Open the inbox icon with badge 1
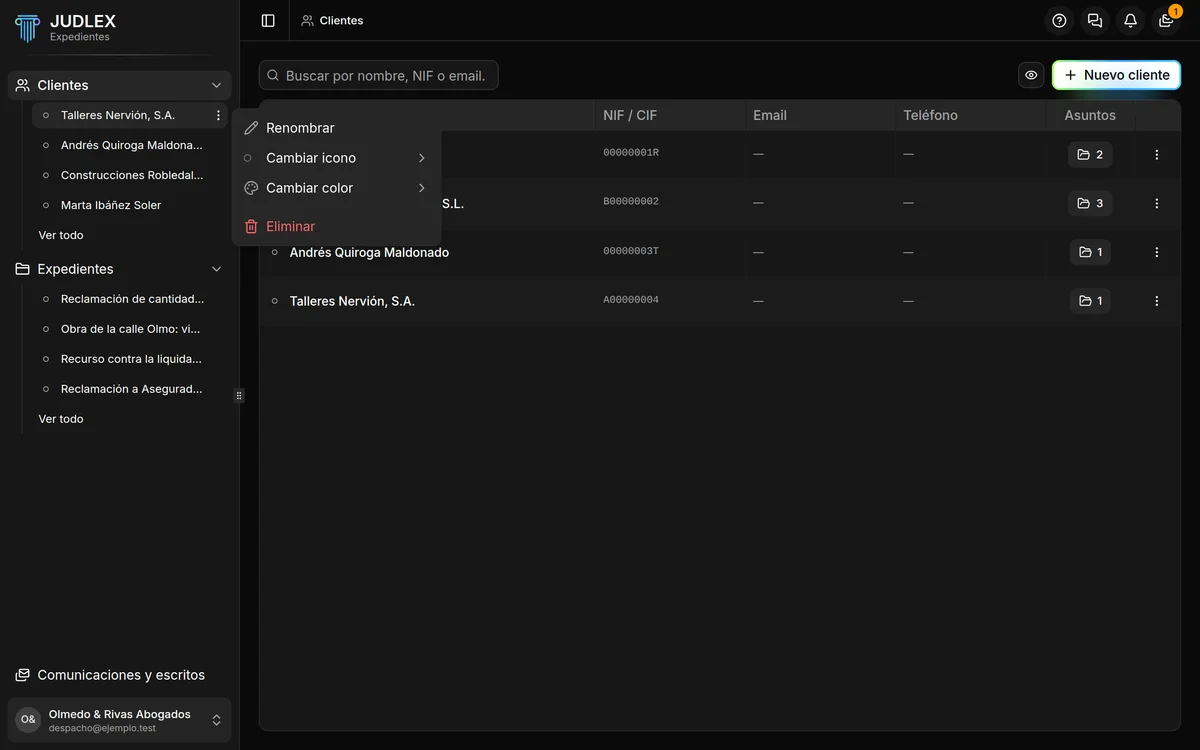The width and height of the screenshot is (1200, 750). tap(1166, 20)
